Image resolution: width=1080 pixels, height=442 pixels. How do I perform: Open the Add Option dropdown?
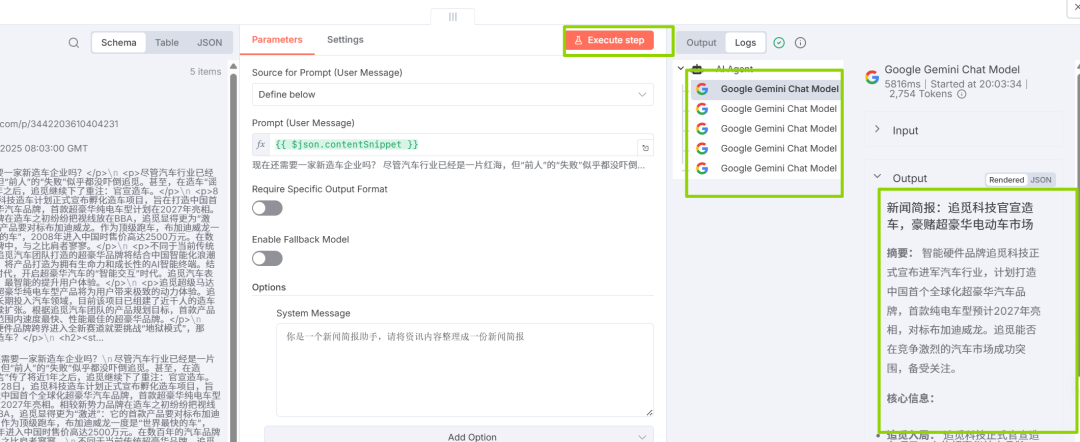pyautogui.click(x=459, y=436)
